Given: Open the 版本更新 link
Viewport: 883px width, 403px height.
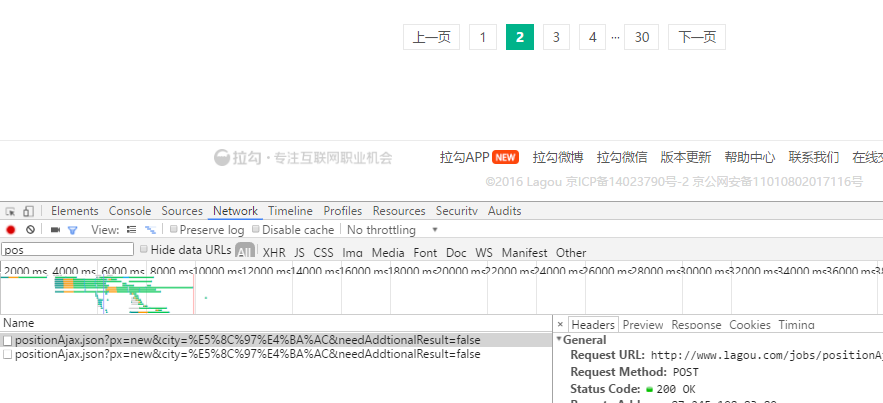Looking at the screenshot, I should pos(686,158).
